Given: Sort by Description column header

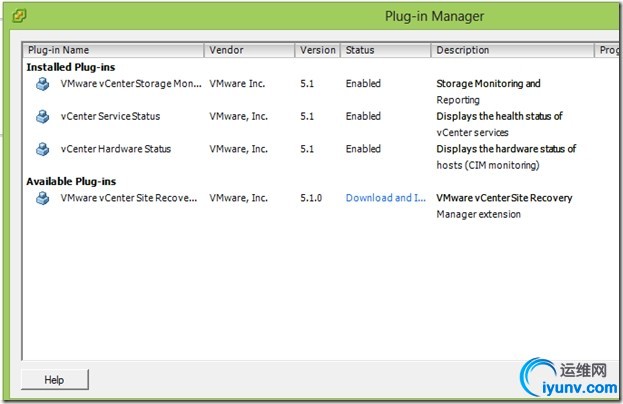Looking at the screenshot, I should tap(512, 50).
